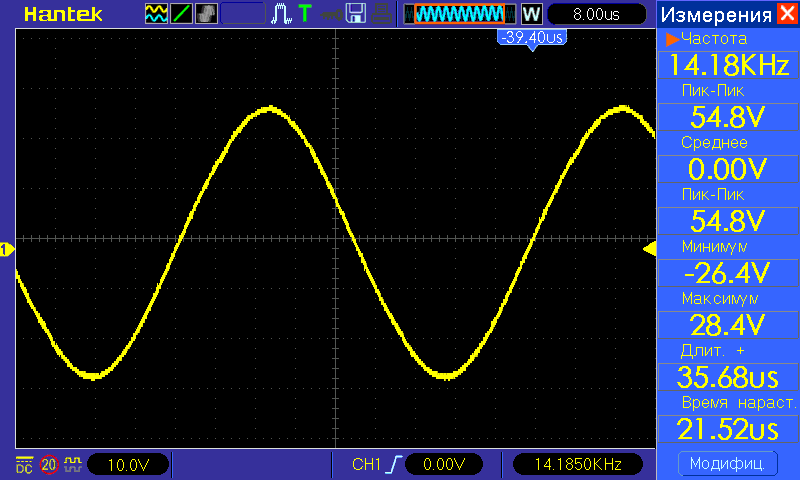Close the Измерения panel with red X
This screenshot has height=480, width=800.
(x=788, y=13)
